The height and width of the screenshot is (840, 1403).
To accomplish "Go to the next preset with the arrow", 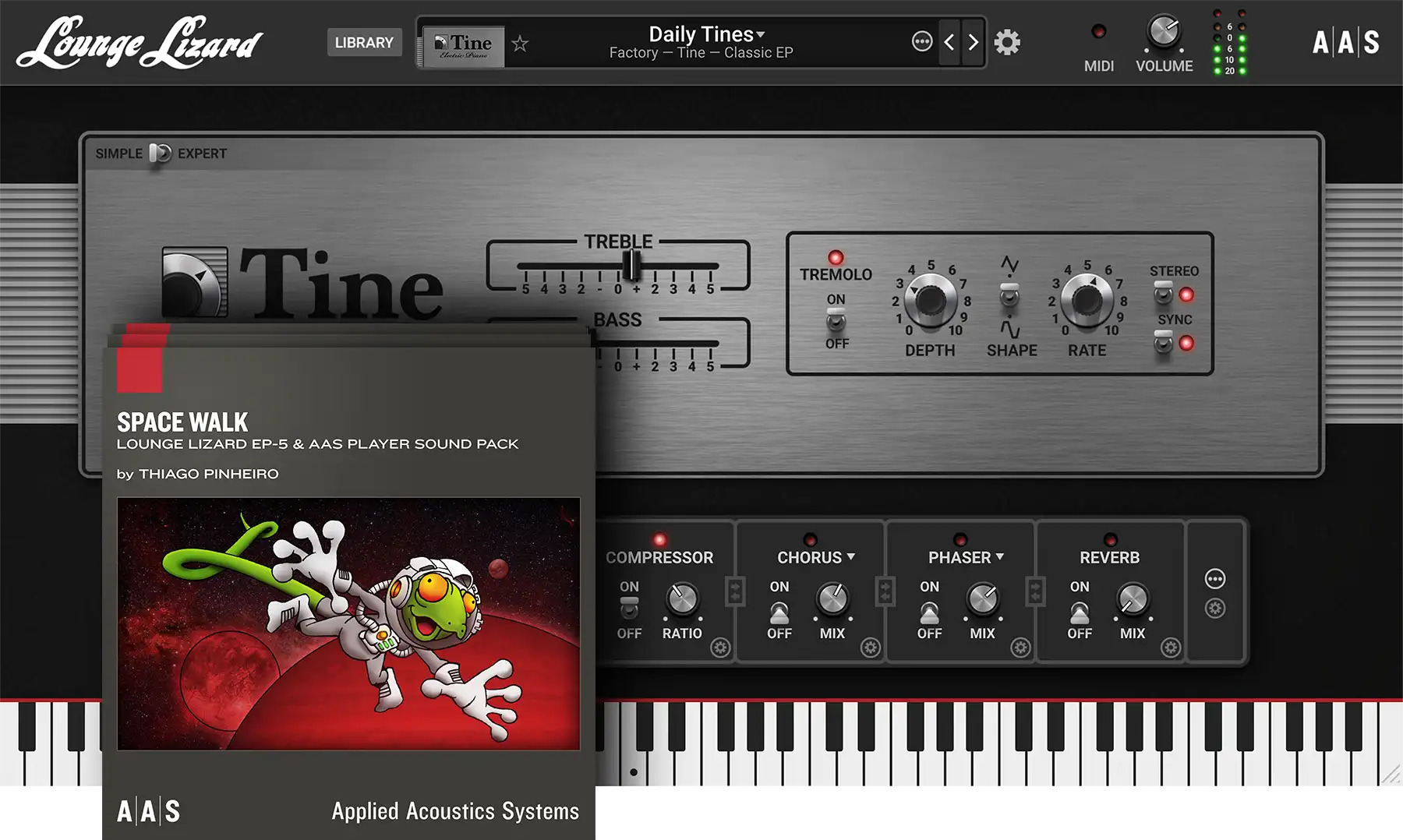I will [973, 41].
